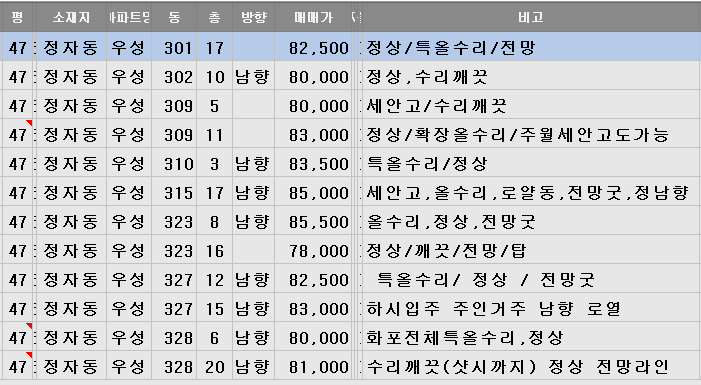Click price 81,000 in the 328동 20층 row
This screenshot has height=385, width=701.
pos(318,367)
